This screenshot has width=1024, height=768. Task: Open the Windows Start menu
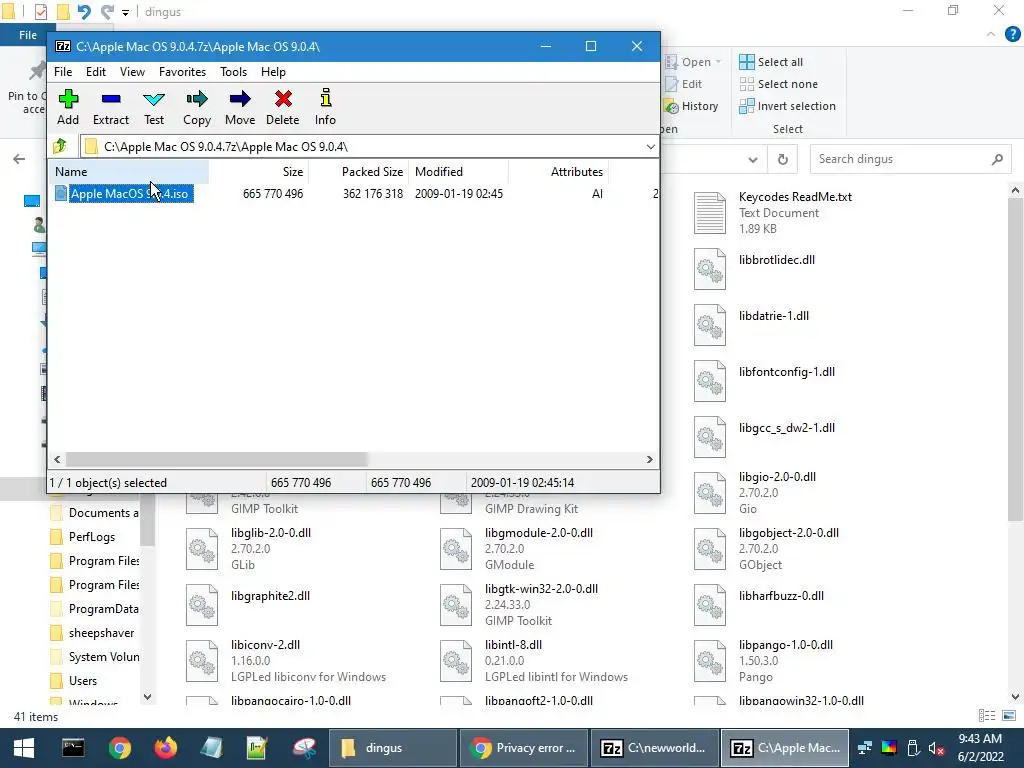(24, 748)
